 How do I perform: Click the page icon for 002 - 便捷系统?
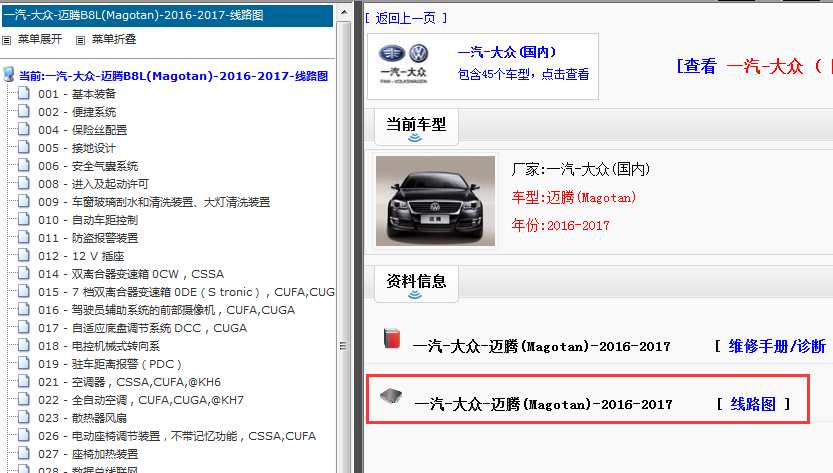coord(23,112)
